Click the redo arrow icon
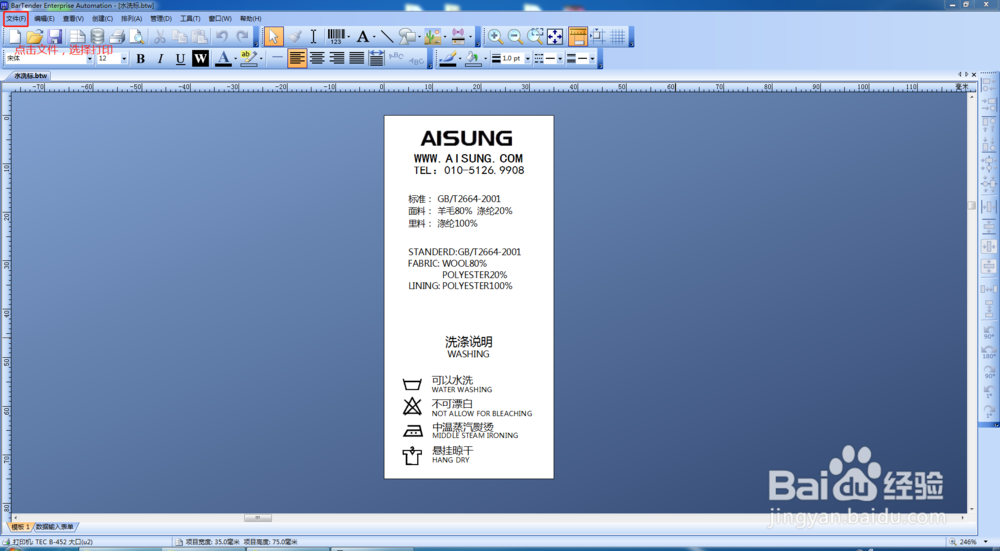 pos(242,36)
